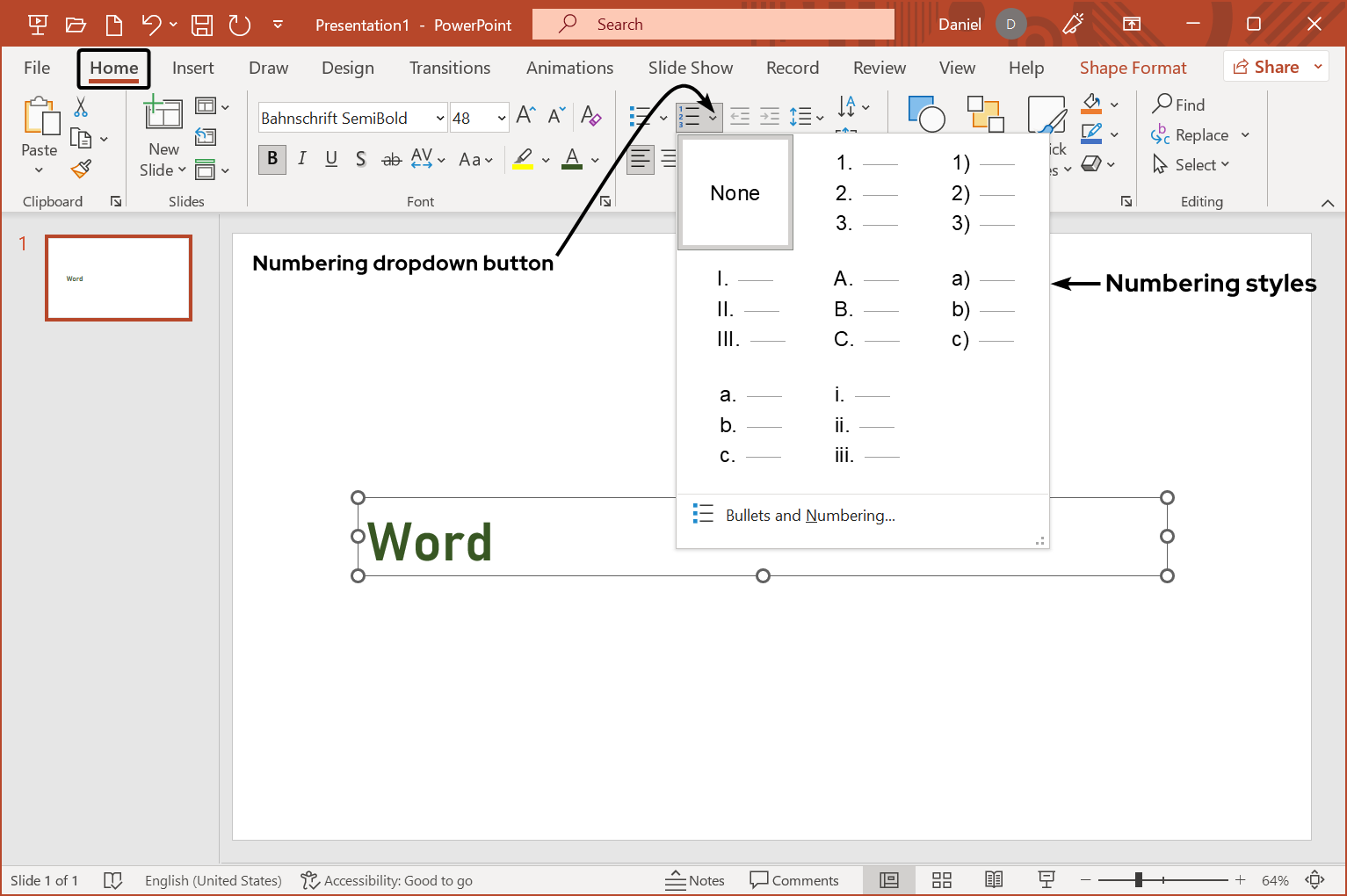Image resolution: width=1347 pixels, height=896 pixels.
Task: Click the Clear All Formatting icon
Action: point(590,116)
